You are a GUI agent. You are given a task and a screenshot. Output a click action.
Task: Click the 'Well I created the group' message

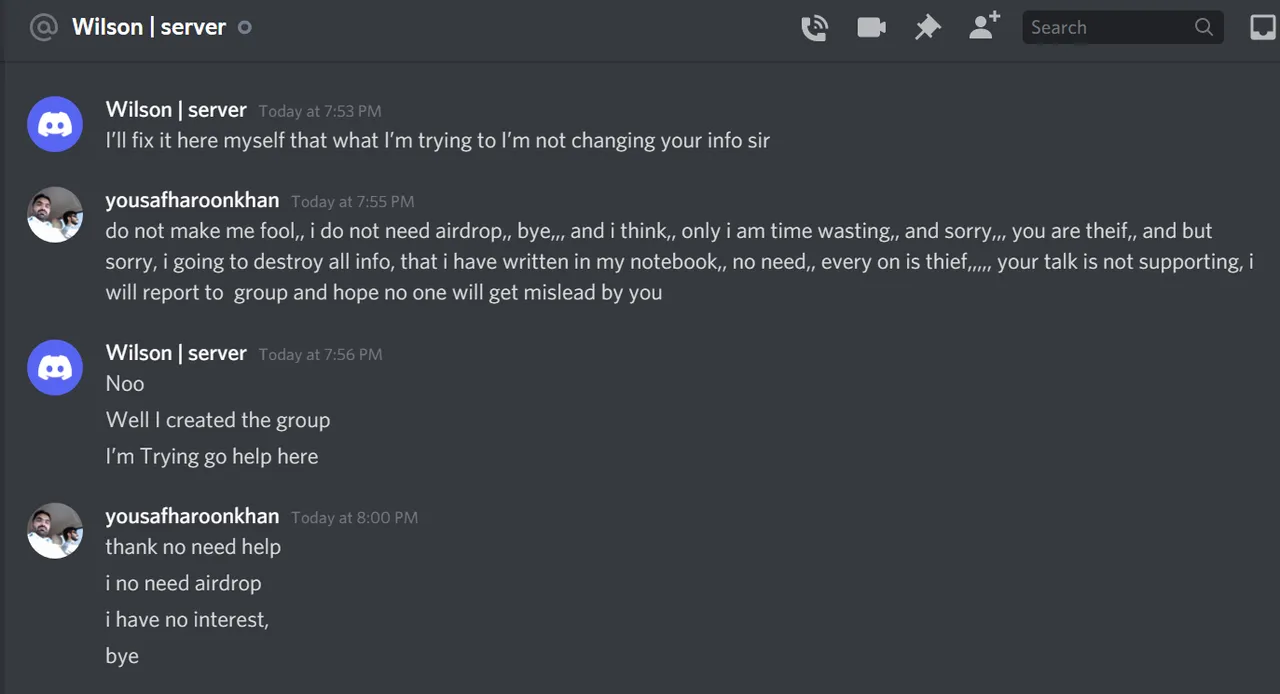click(x=218, y=420)
